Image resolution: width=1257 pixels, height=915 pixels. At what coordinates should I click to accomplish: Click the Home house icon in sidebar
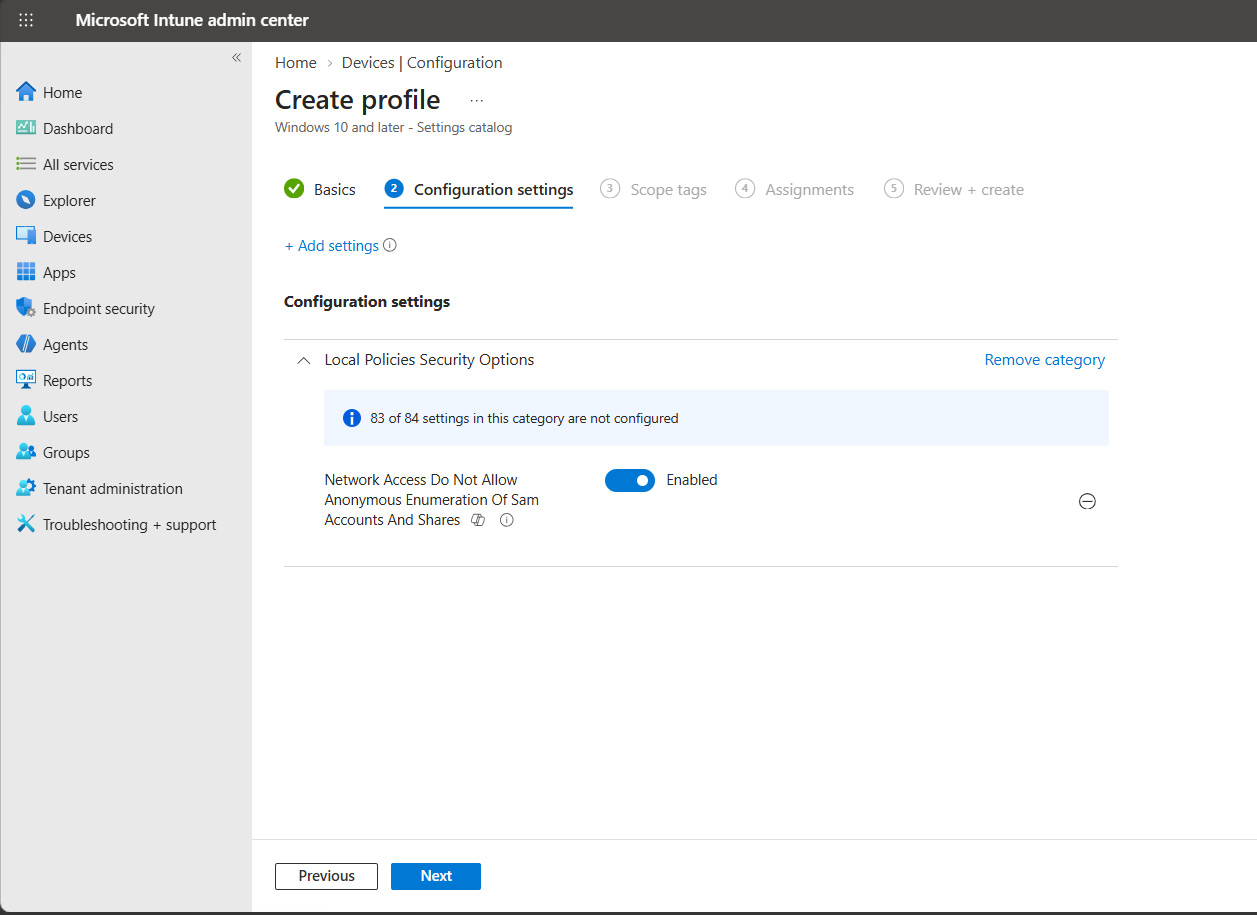(26, 92)
